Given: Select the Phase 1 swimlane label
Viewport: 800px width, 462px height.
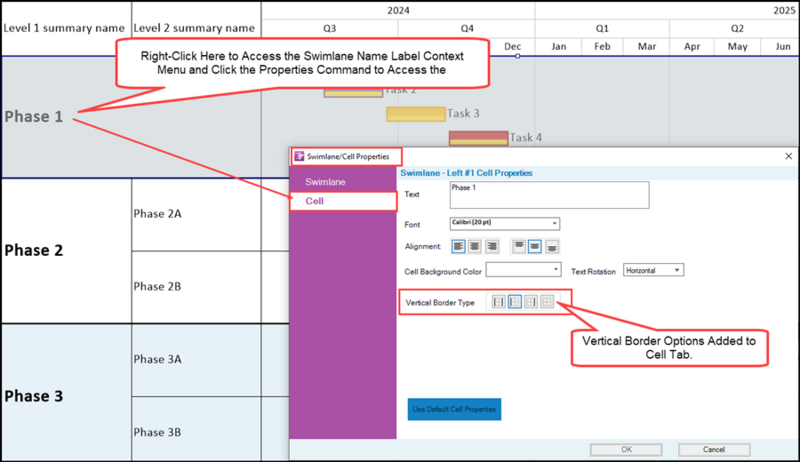Looking at the screenshot, I should pyautogui.click(x=34, y=116).
